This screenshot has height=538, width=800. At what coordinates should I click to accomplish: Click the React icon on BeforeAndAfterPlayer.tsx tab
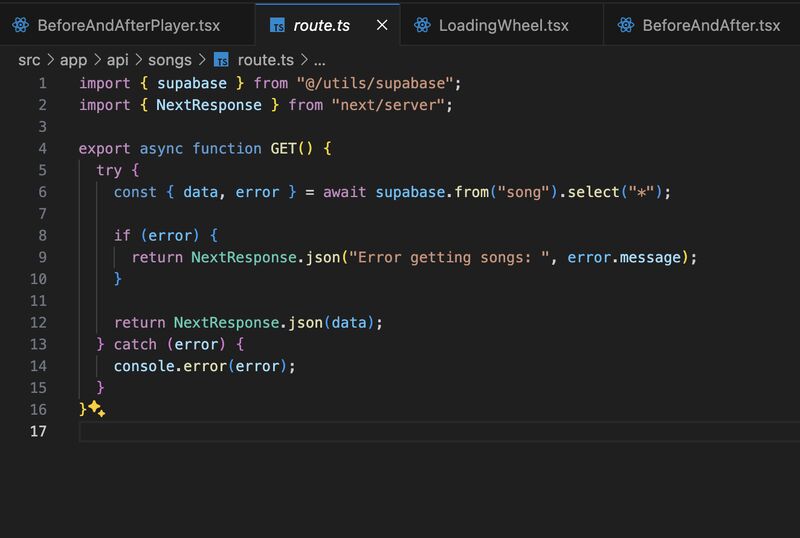click(19, 25)
